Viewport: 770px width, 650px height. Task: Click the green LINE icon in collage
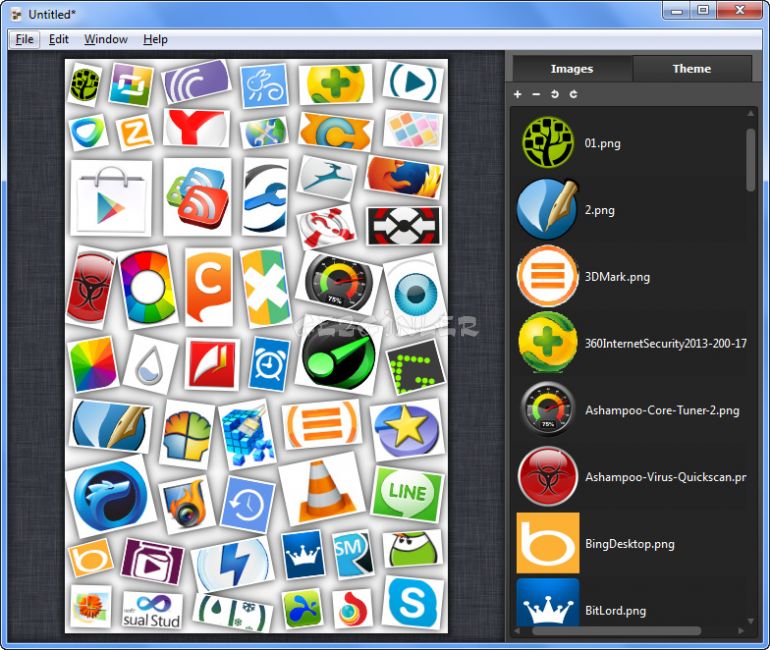pos(408,494)
